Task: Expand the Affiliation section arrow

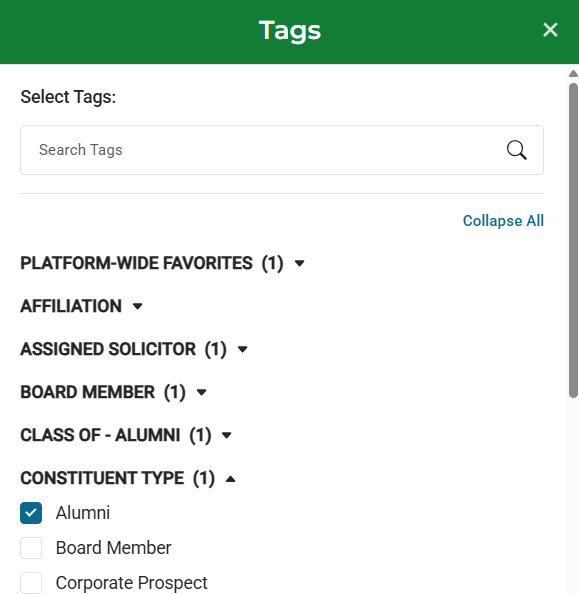Action: (x=138, y=306)
